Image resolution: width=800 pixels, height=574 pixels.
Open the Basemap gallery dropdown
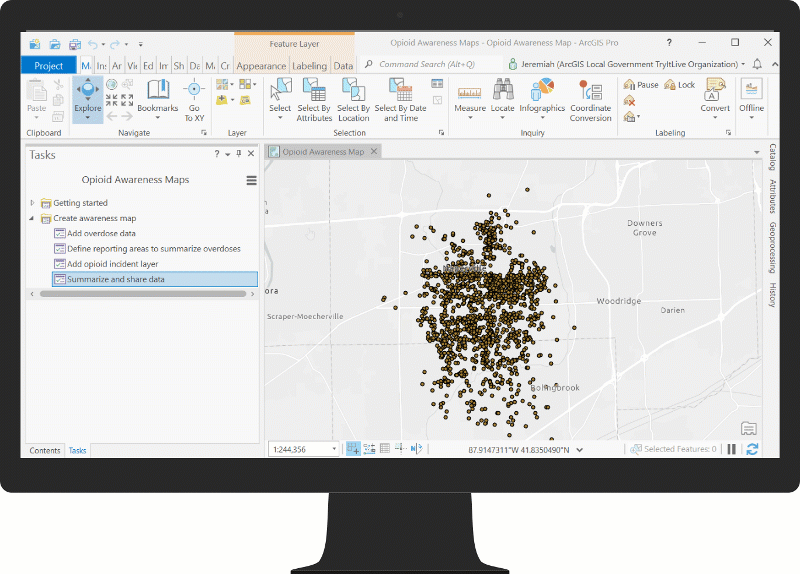pos(224,84)
